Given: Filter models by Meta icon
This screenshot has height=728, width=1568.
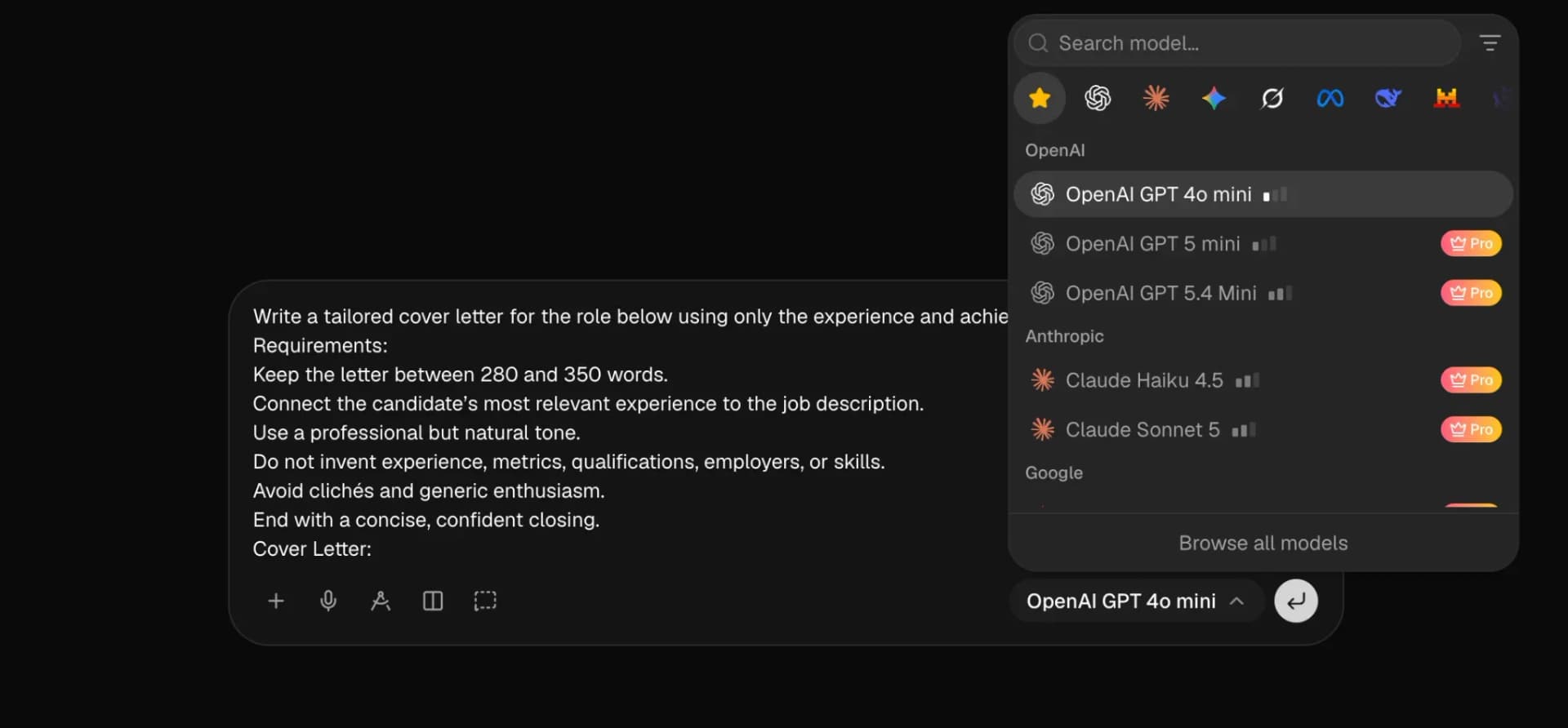Looking at the screenshot, I should coord(1330,99).
